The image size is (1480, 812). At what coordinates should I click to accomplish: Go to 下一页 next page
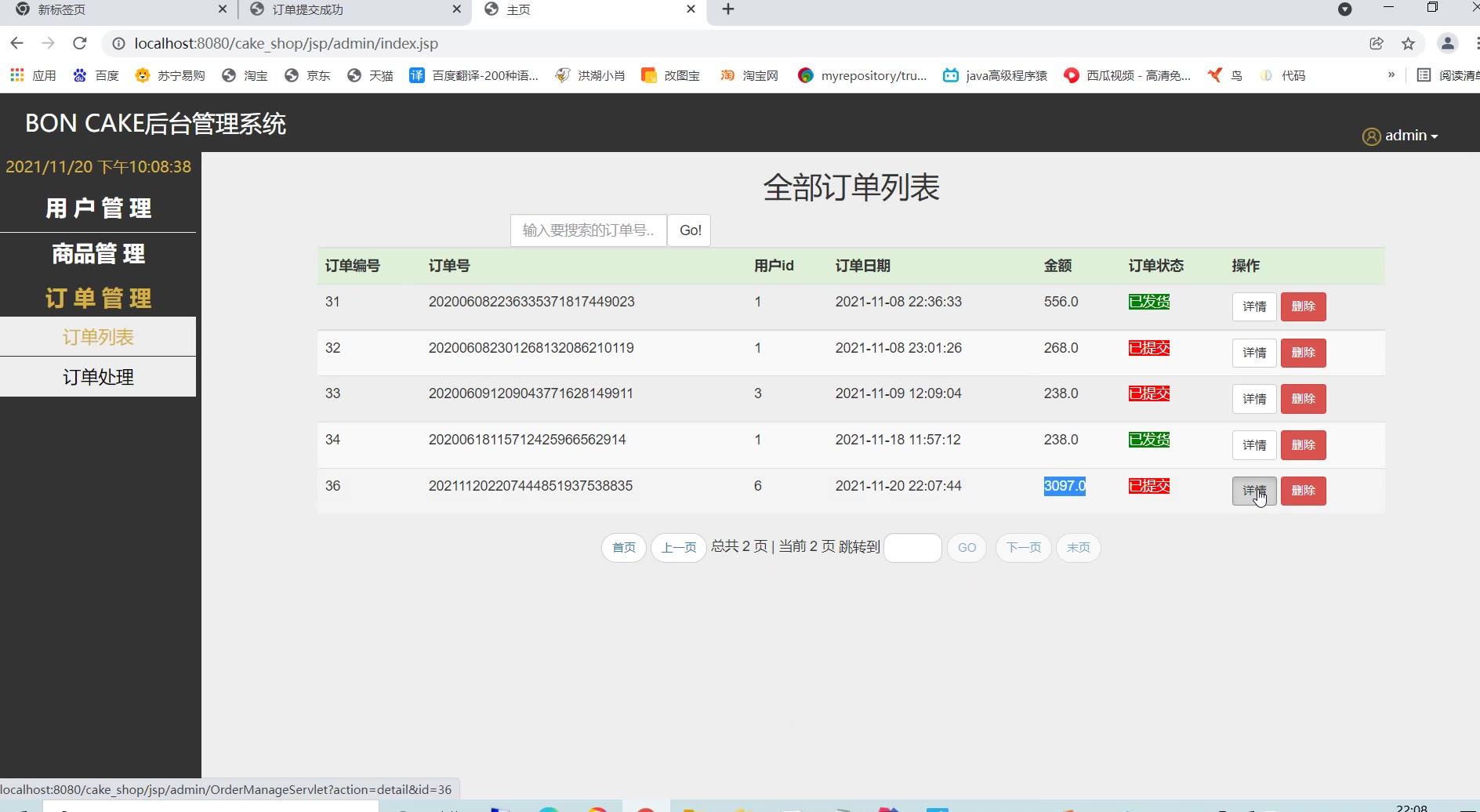click(x=1024, y=547)
